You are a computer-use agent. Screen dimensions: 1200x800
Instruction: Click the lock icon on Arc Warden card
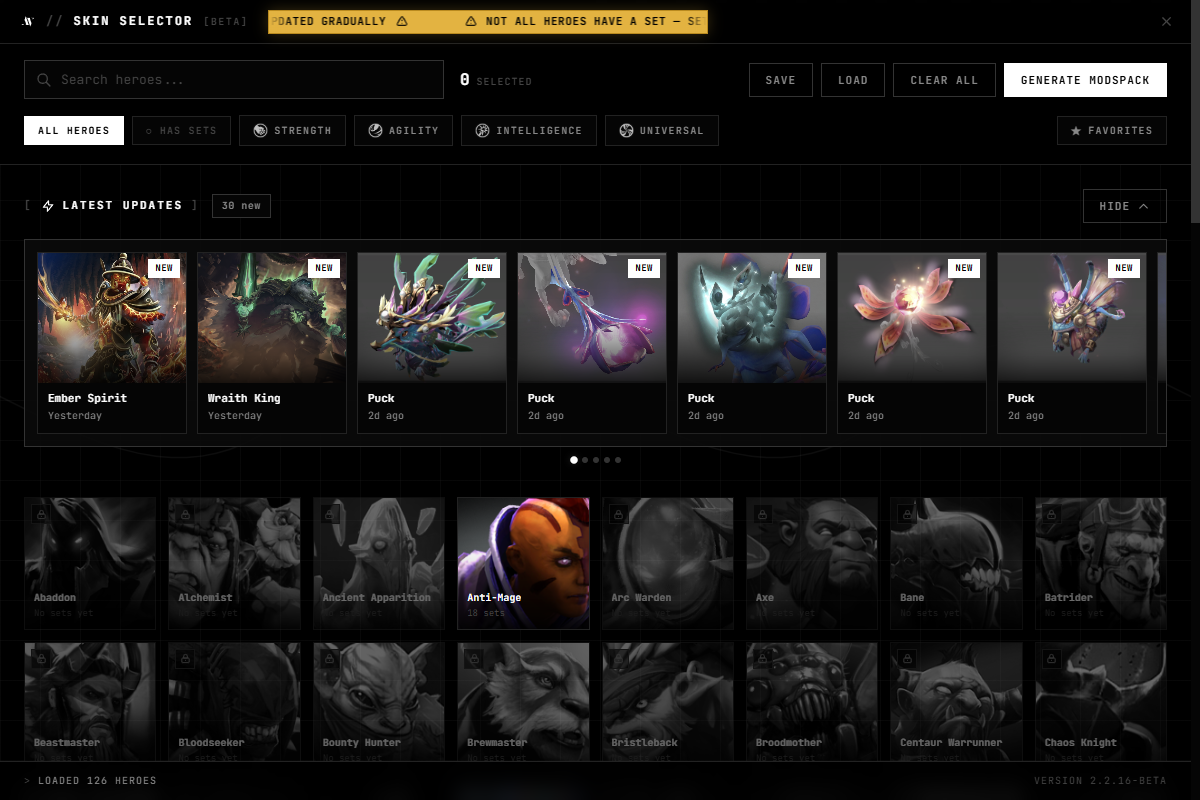click(618, 514)
